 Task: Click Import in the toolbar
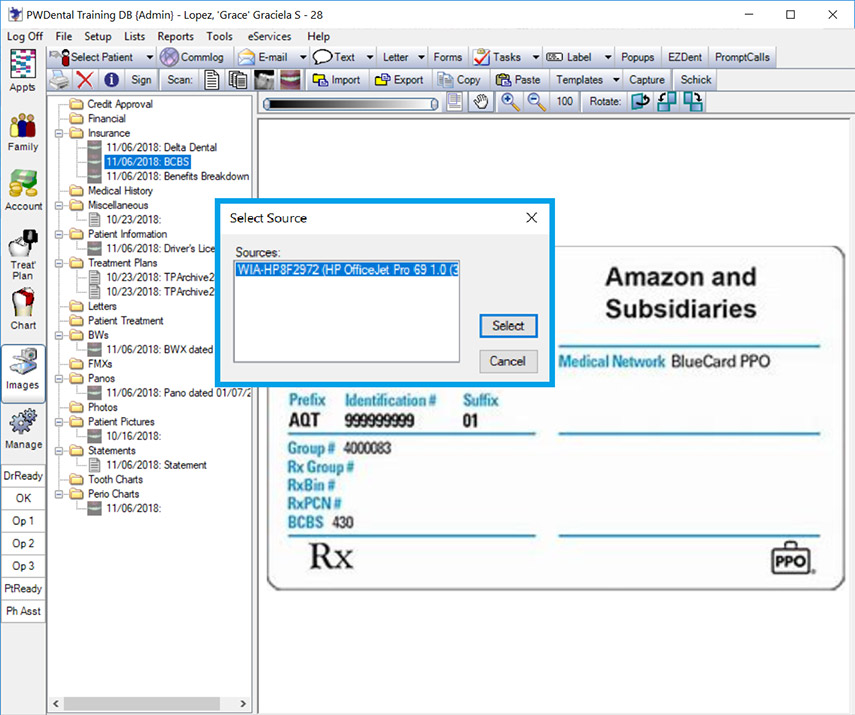pos(336,80)
